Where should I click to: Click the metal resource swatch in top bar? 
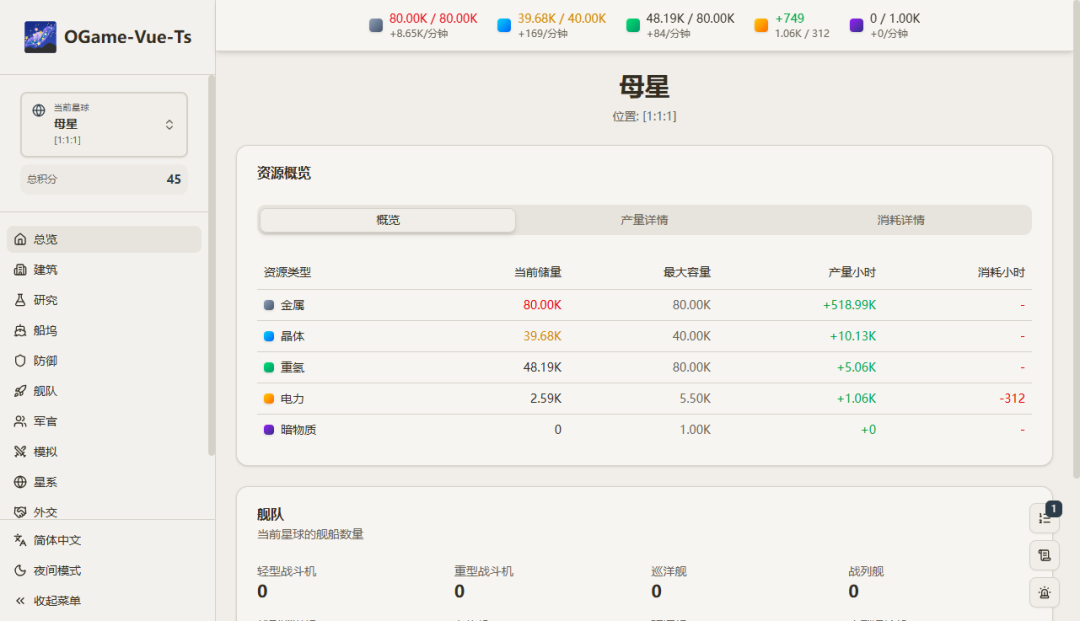(x=376, y=25)
